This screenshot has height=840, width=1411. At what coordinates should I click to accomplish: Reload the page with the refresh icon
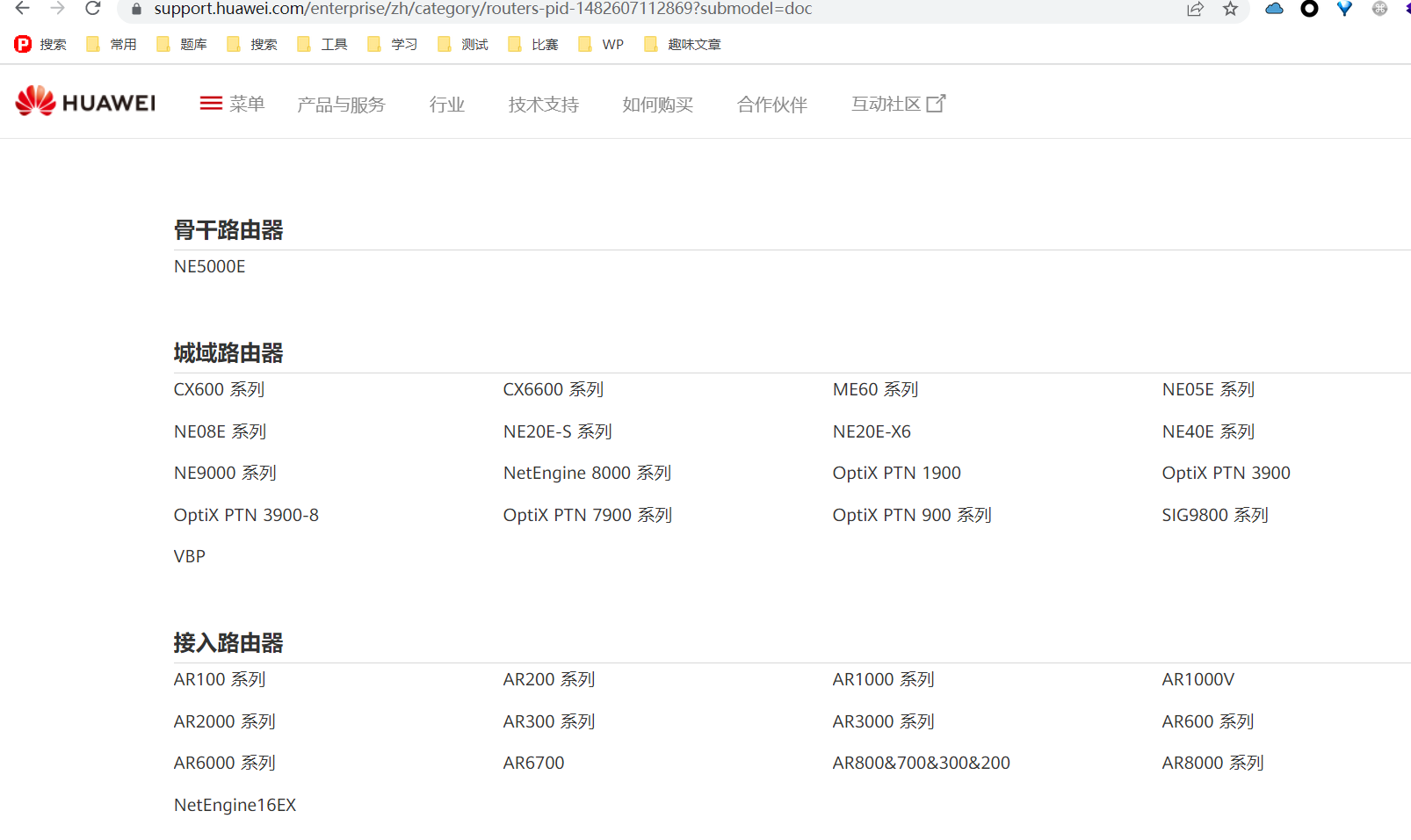tap(93, 9)
